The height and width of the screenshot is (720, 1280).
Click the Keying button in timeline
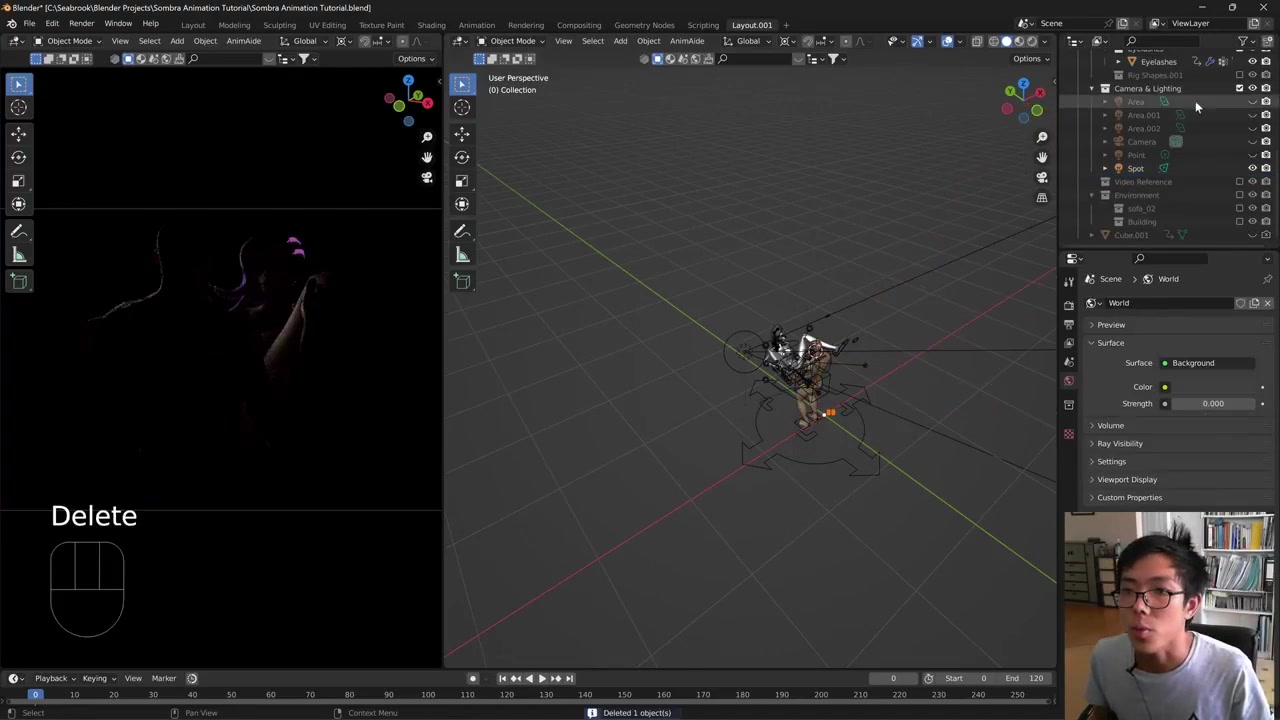click(97, 678)
